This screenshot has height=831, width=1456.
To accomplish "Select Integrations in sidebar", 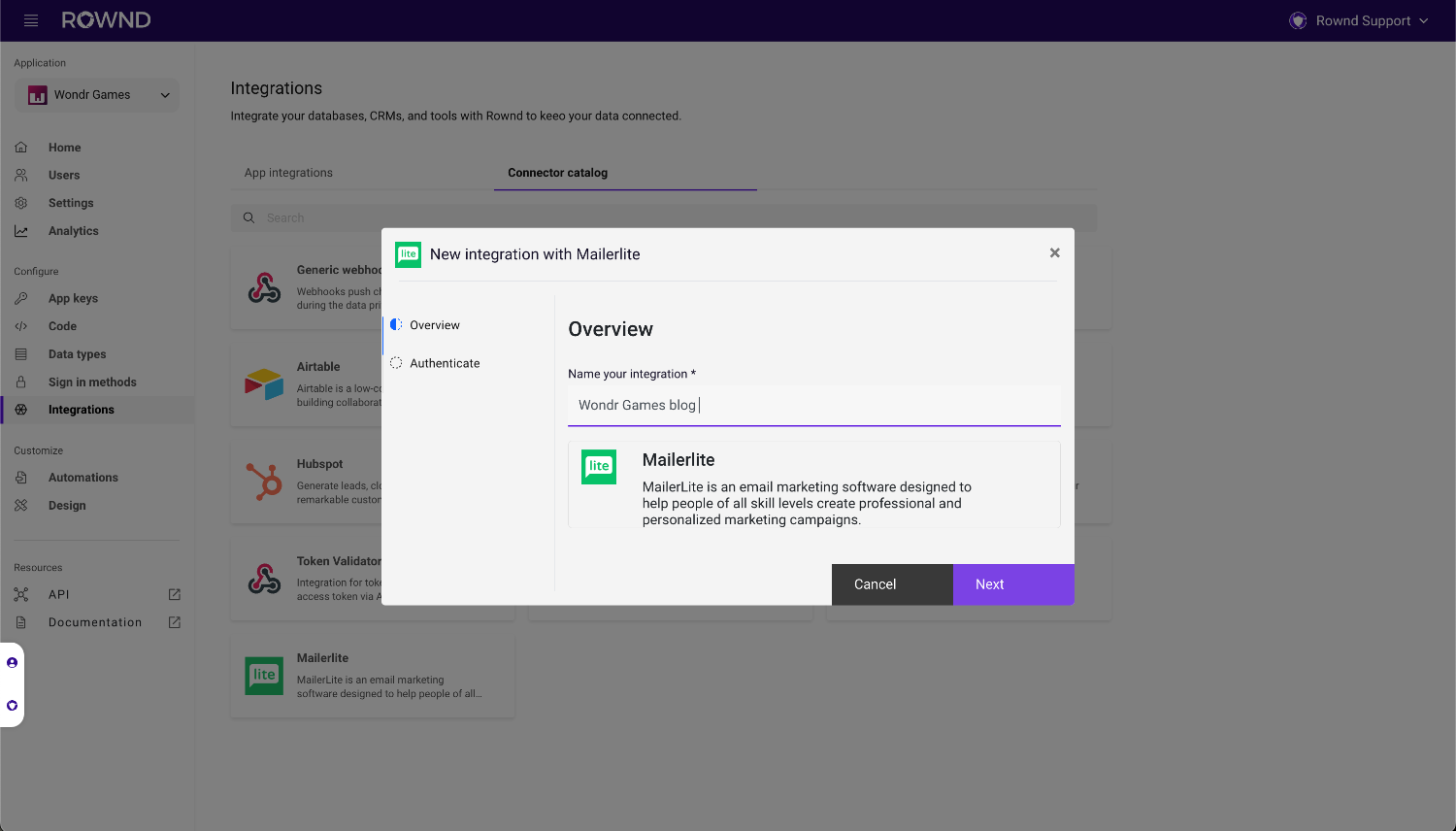I will 97,410.
